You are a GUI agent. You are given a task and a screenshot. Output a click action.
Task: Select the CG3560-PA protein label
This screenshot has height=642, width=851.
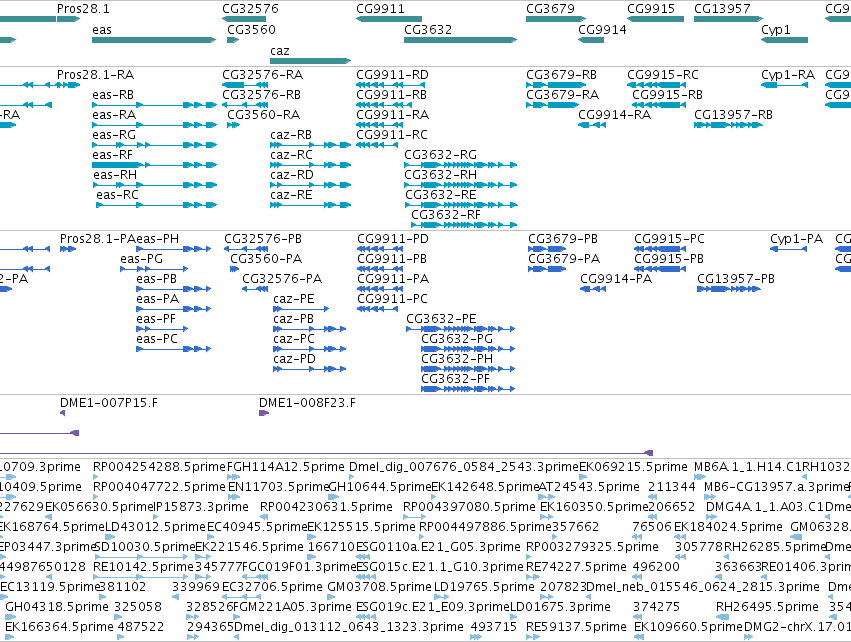click(266, 259)
